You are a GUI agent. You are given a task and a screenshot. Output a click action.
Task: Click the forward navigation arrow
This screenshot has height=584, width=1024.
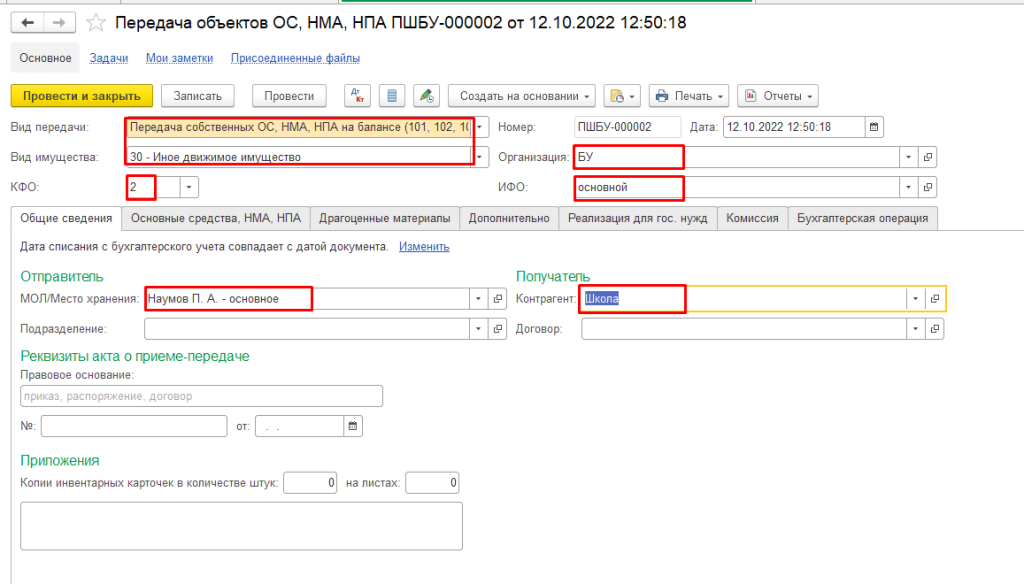click(x=59, y=22)
